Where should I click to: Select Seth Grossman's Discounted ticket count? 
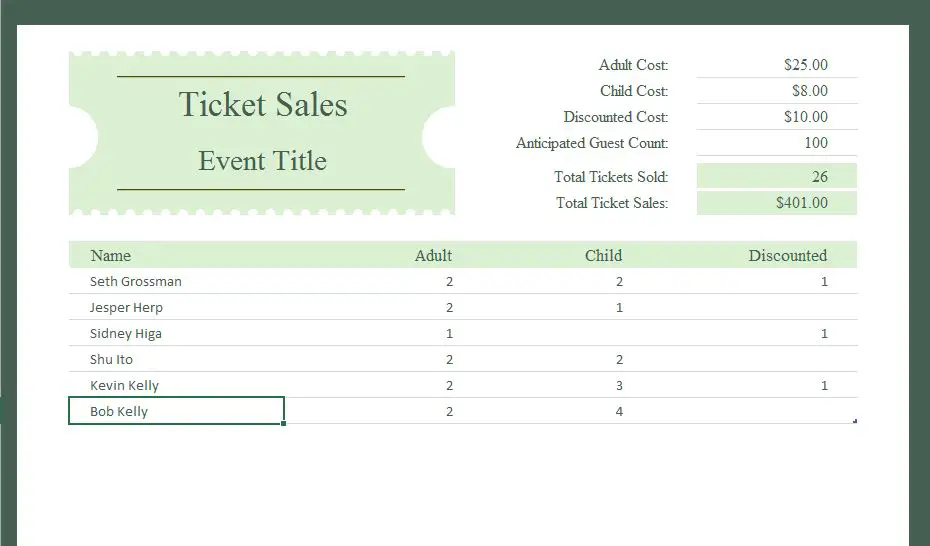coord(824,282)
